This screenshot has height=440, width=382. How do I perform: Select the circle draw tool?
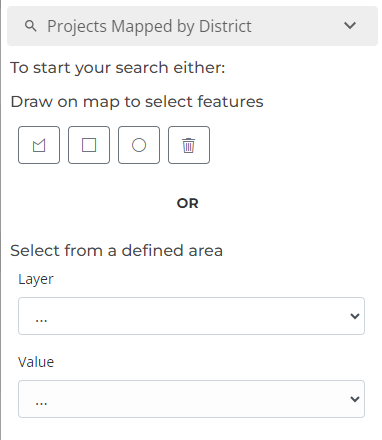pos(139,145)
